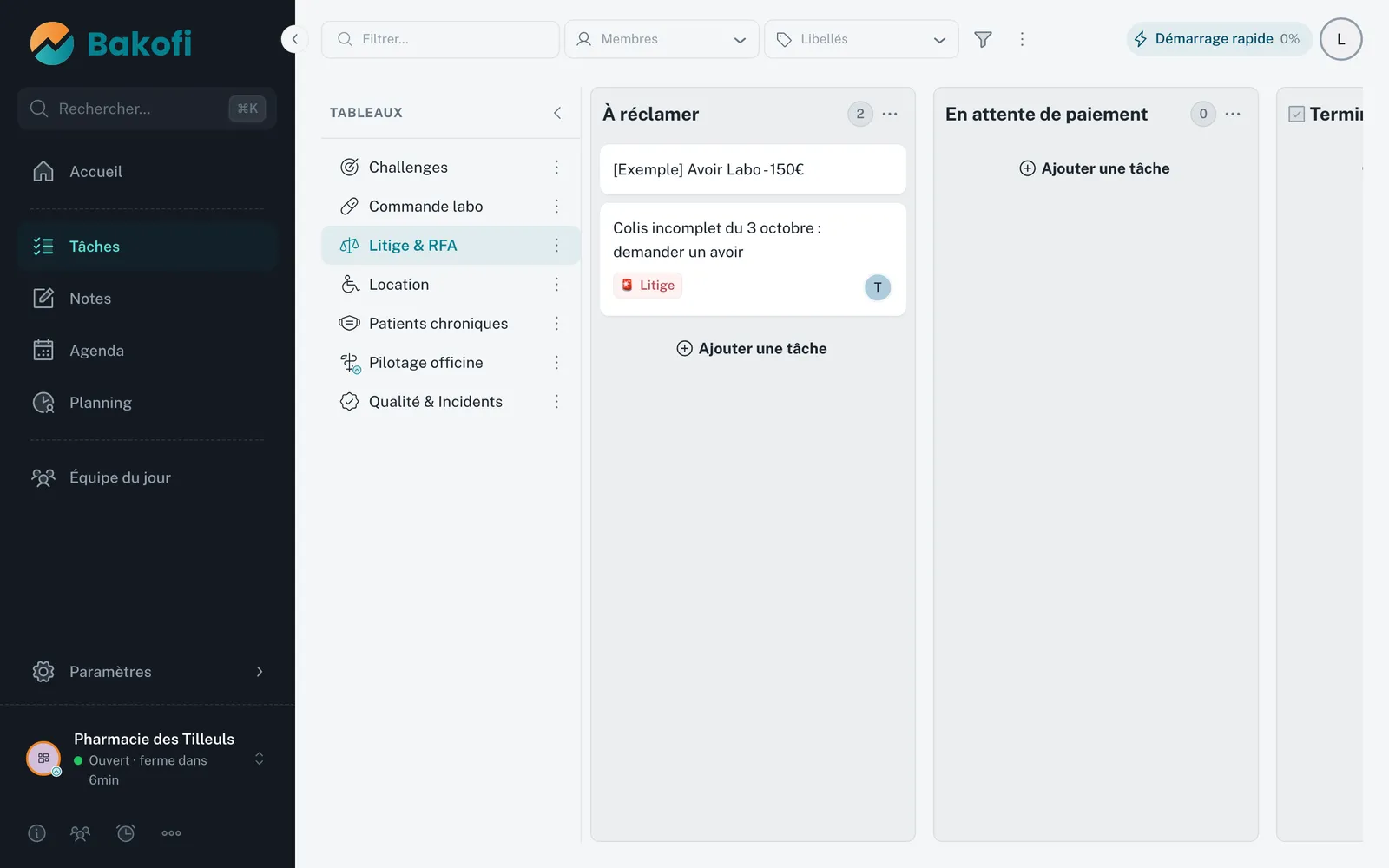This screenshot has width=1389, height=868.
Task: Click the Filtrer input field
Action: coord(440,39)
